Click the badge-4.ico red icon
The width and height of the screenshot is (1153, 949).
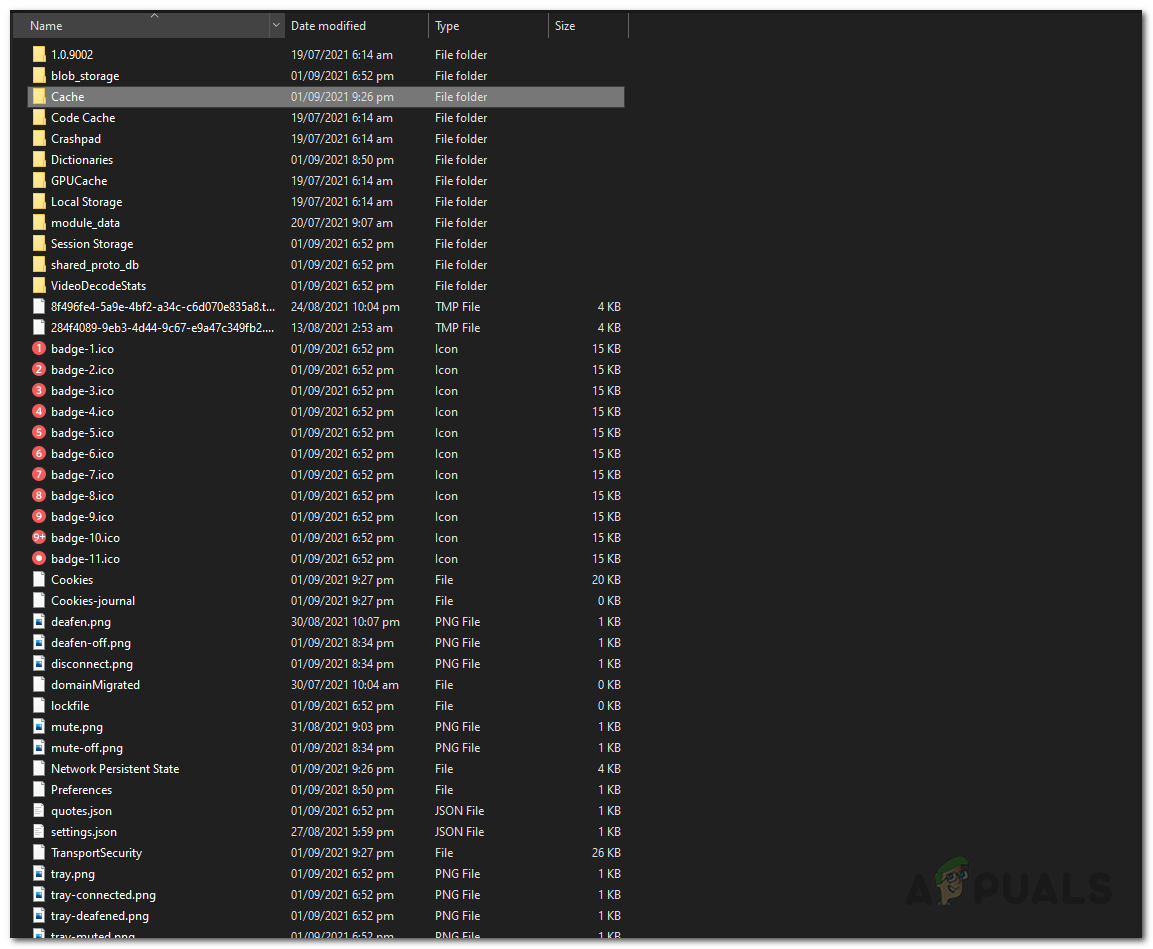point(39,412)
